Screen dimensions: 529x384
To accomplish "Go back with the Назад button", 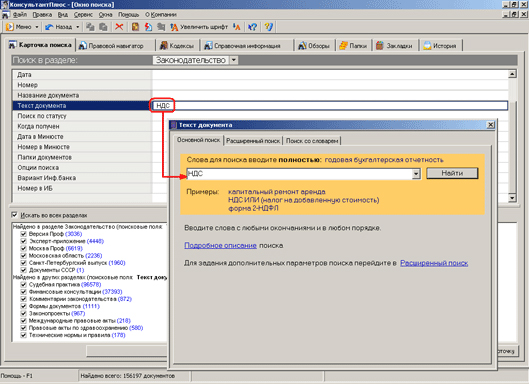I will tap(59, 27).
